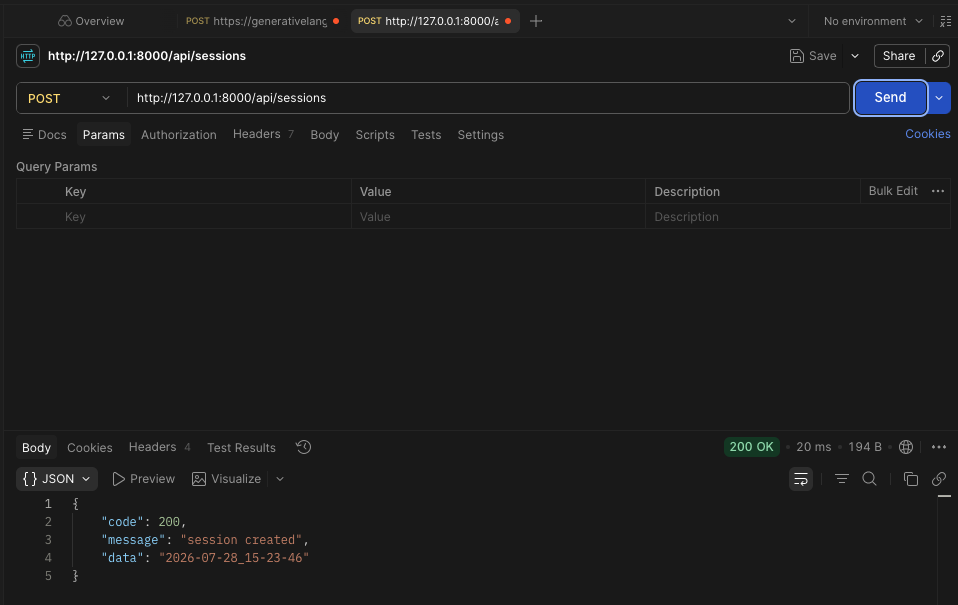The image size is (958, 605).
Task: Open the request Body tab
Action: (x=324, y=134)
